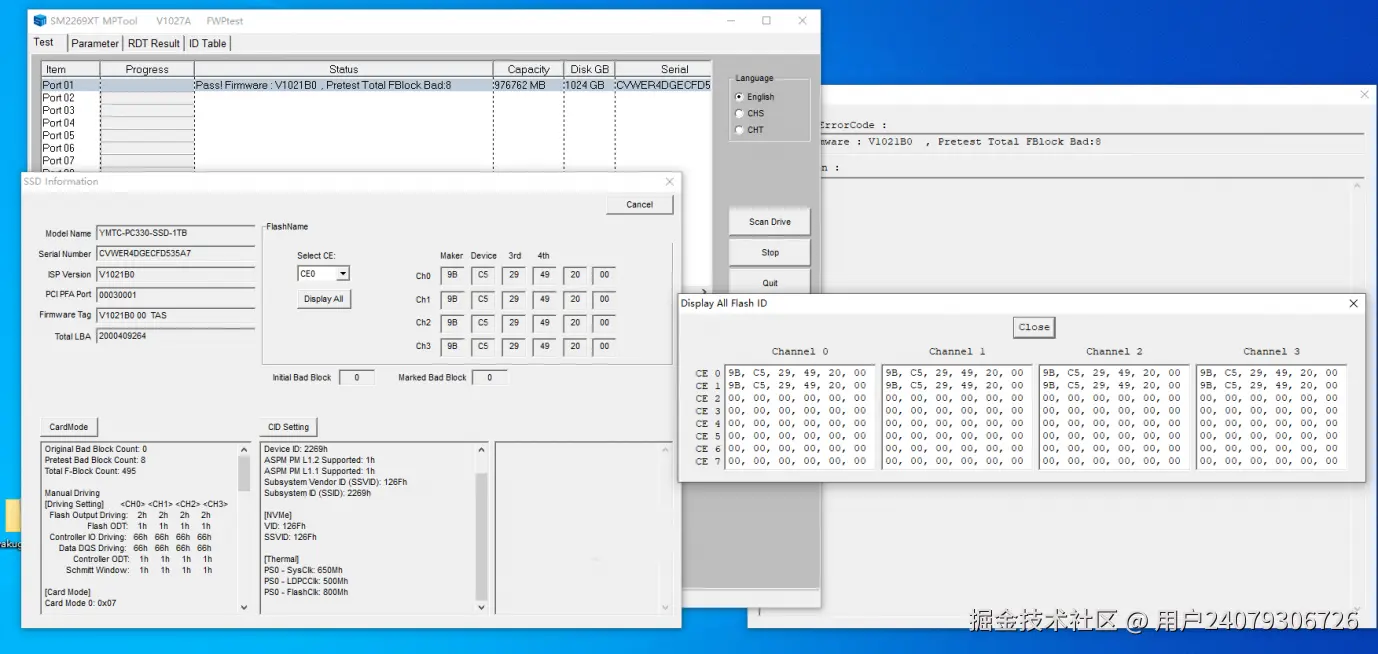Image resolution: width=1378 pixels, height=654 pixels.
Task: Open the RDT Result tab
Action: tap(154, 43)
